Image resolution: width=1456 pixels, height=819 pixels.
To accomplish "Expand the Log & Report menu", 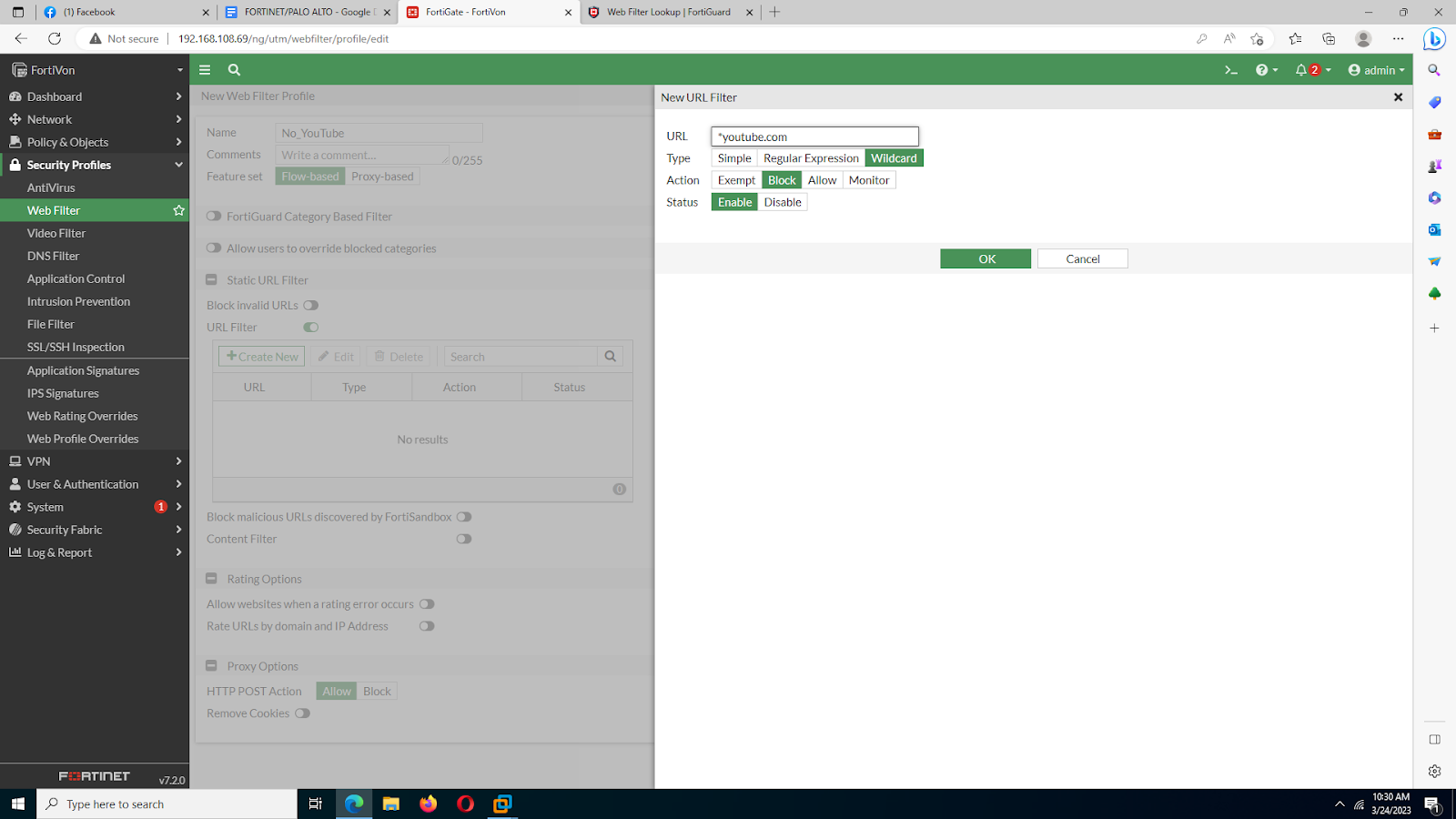I will (95, 552).
